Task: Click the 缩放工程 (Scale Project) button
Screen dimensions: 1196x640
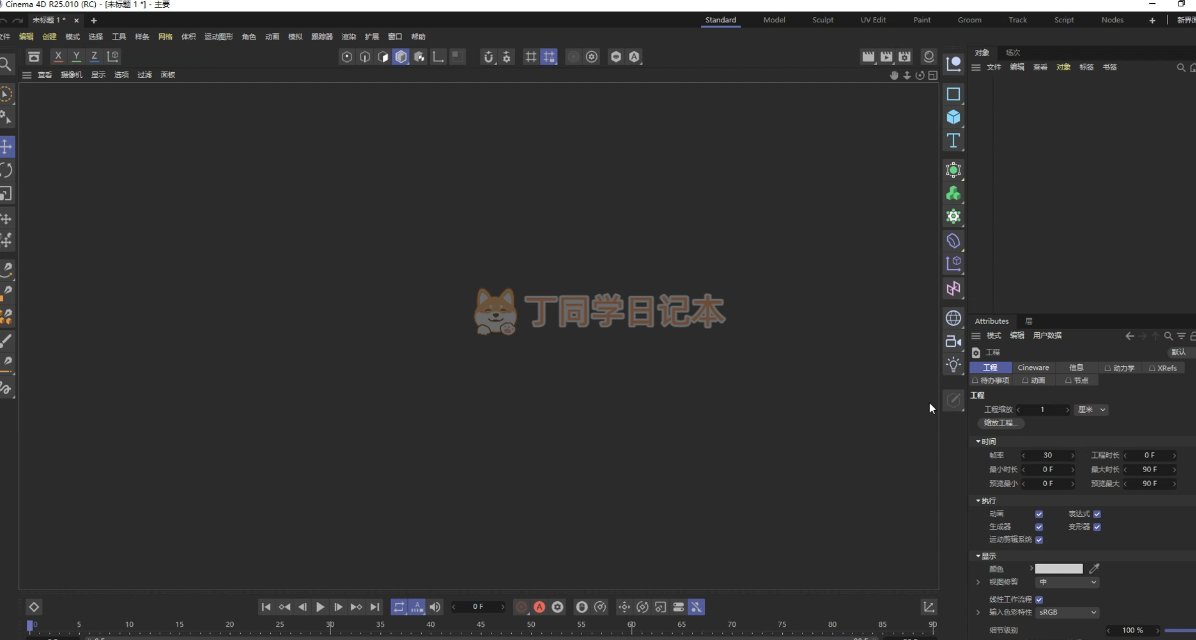Action: click(1000, 423)
